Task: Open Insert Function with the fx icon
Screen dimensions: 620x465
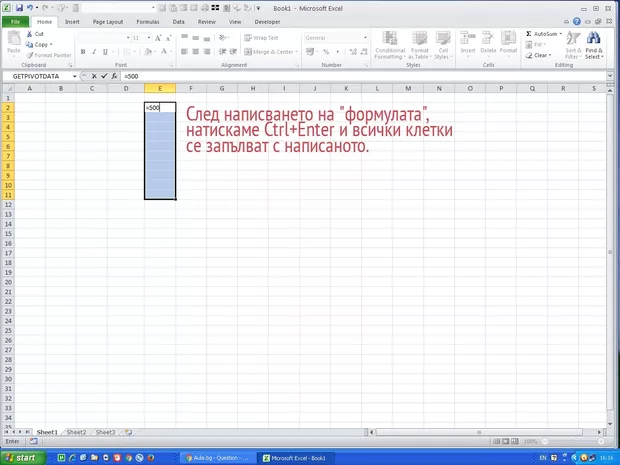Action: tap(114, 76)
